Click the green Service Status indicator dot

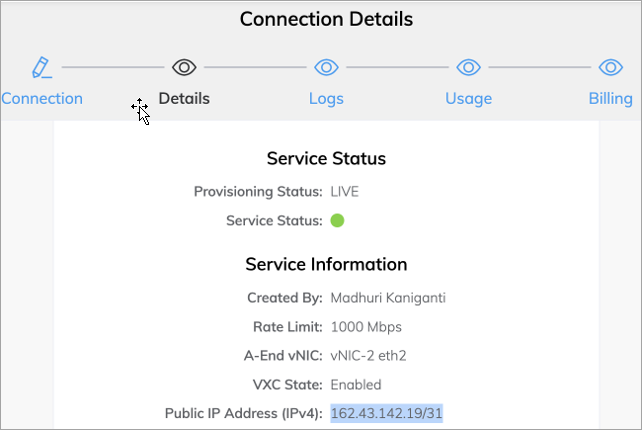point(337,220)
